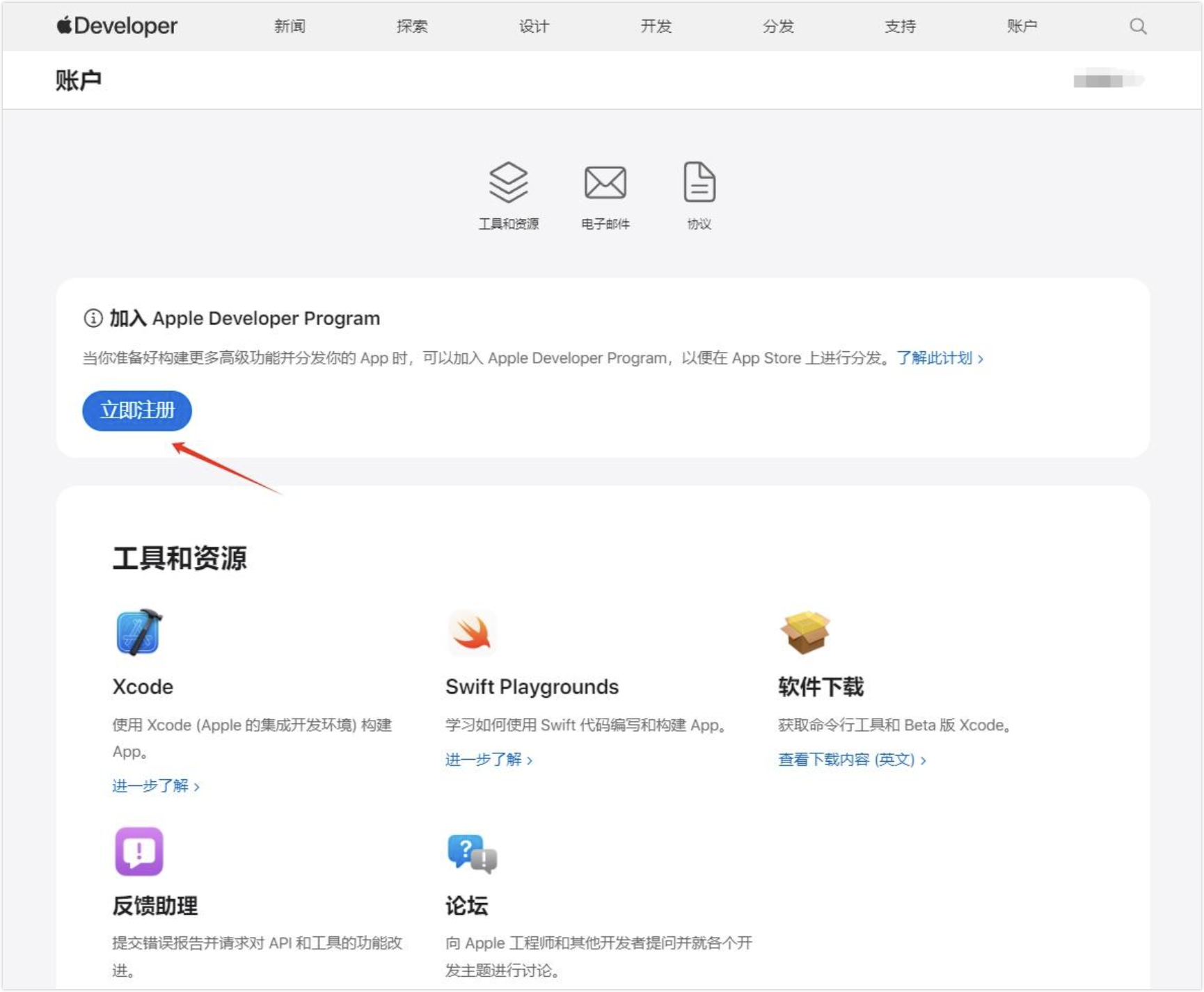Open 分发 in the navigation bar
The width and height of the screenshot is (1204, 992).
(x=778, y=26)
